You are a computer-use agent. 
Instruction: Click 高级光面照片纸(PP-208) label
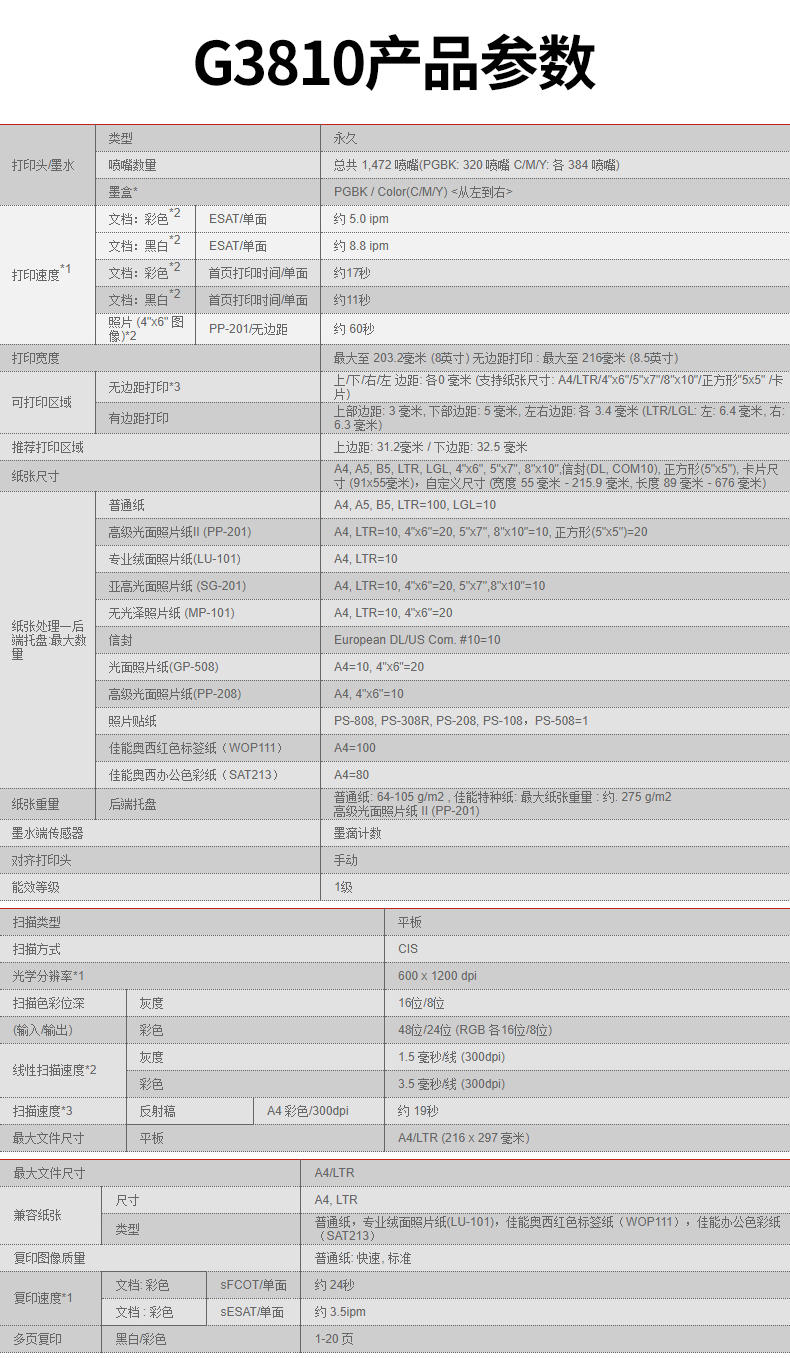point(174,694)
